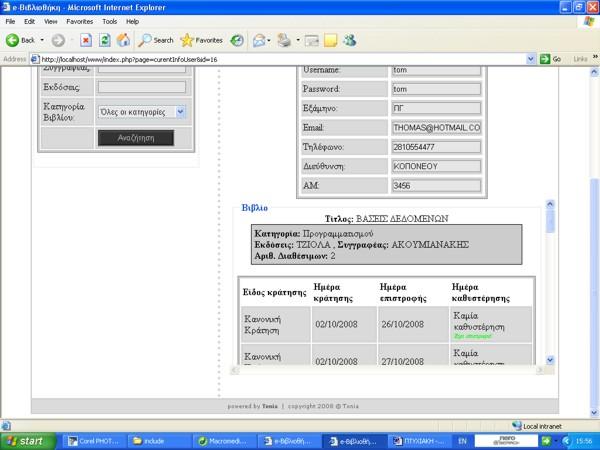The height and width of the screenshot is (450, 600).
Task: Click the Email field THOMAS@HOTMAIL
Action: (436, 127)
